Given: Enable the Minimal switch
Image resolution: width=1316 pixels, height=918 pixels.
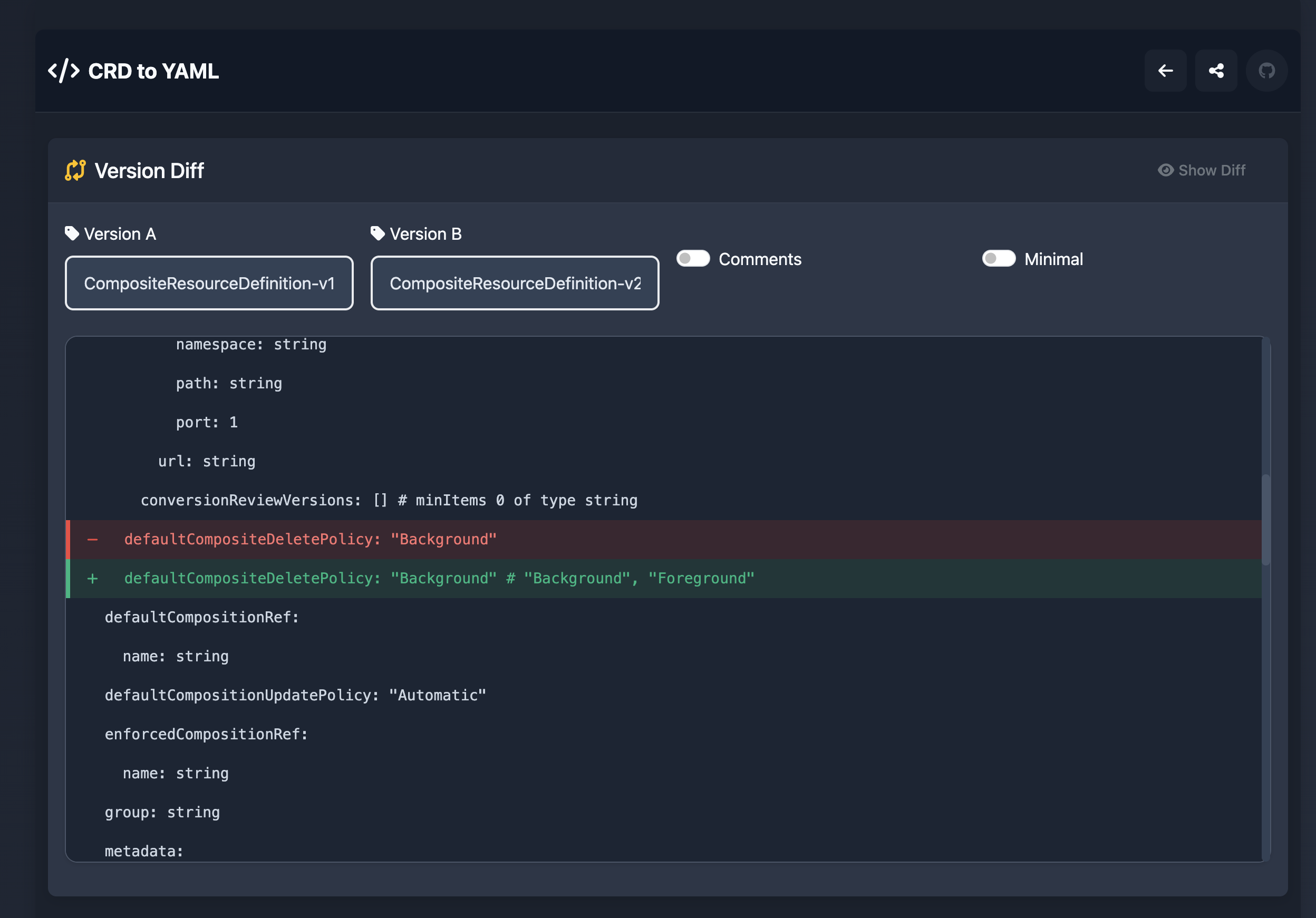Looking at the screenshot, I should point(999,258).
